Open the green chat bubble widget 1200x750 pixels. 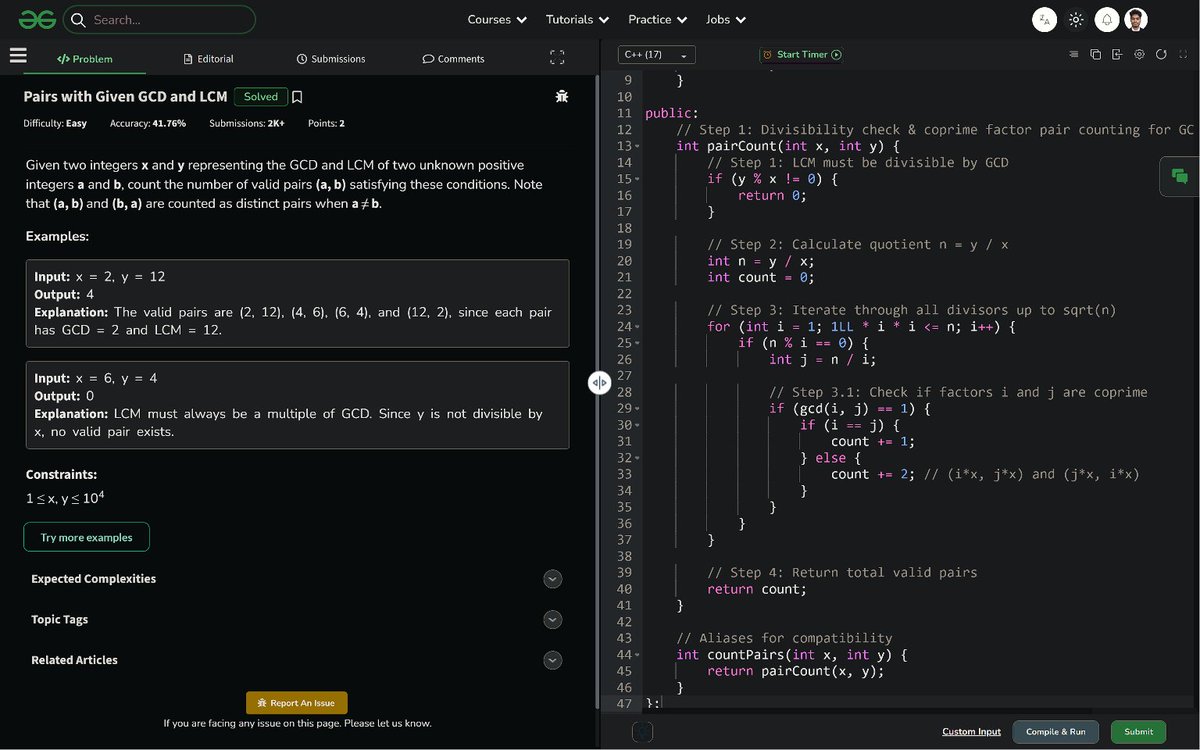point(1180,176)
